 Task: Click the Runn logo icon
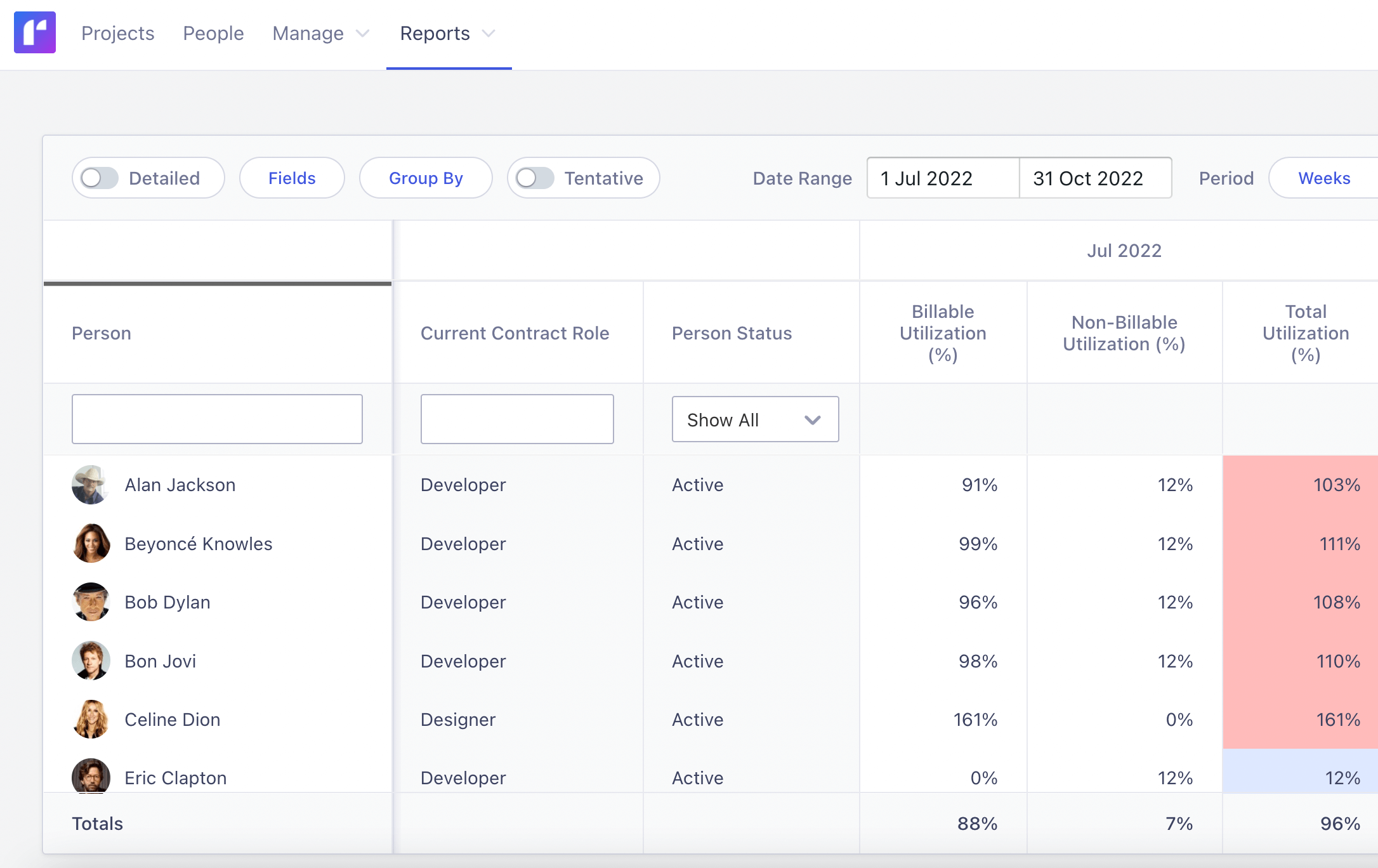coord(35,32)
